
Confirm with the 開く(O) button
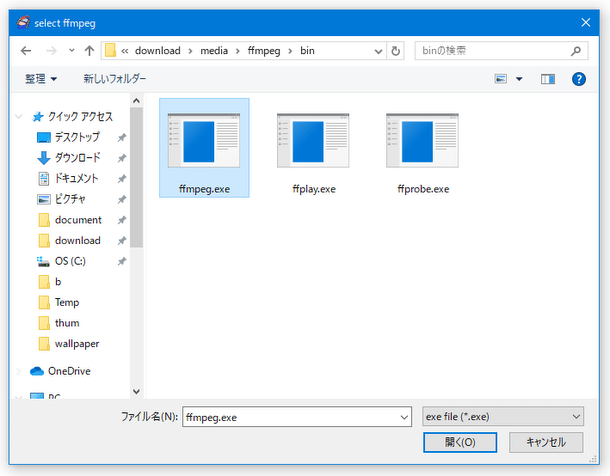pos(460,442)
